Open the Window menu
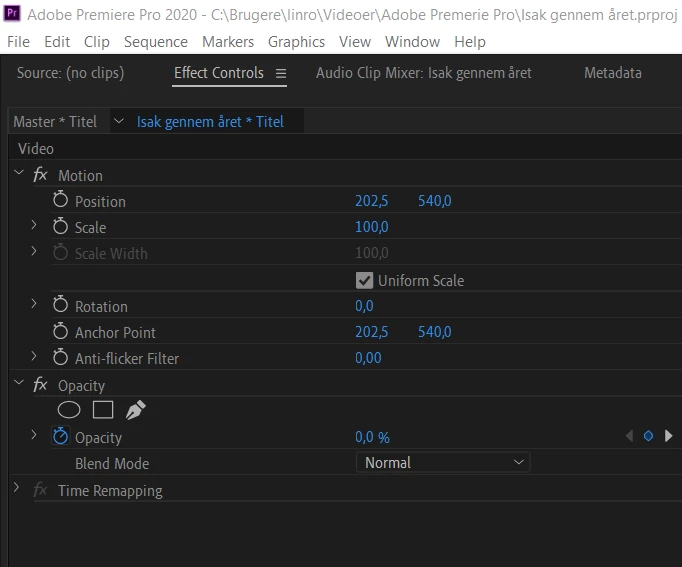Screen dimensions: 682x567 coord(412,42)
